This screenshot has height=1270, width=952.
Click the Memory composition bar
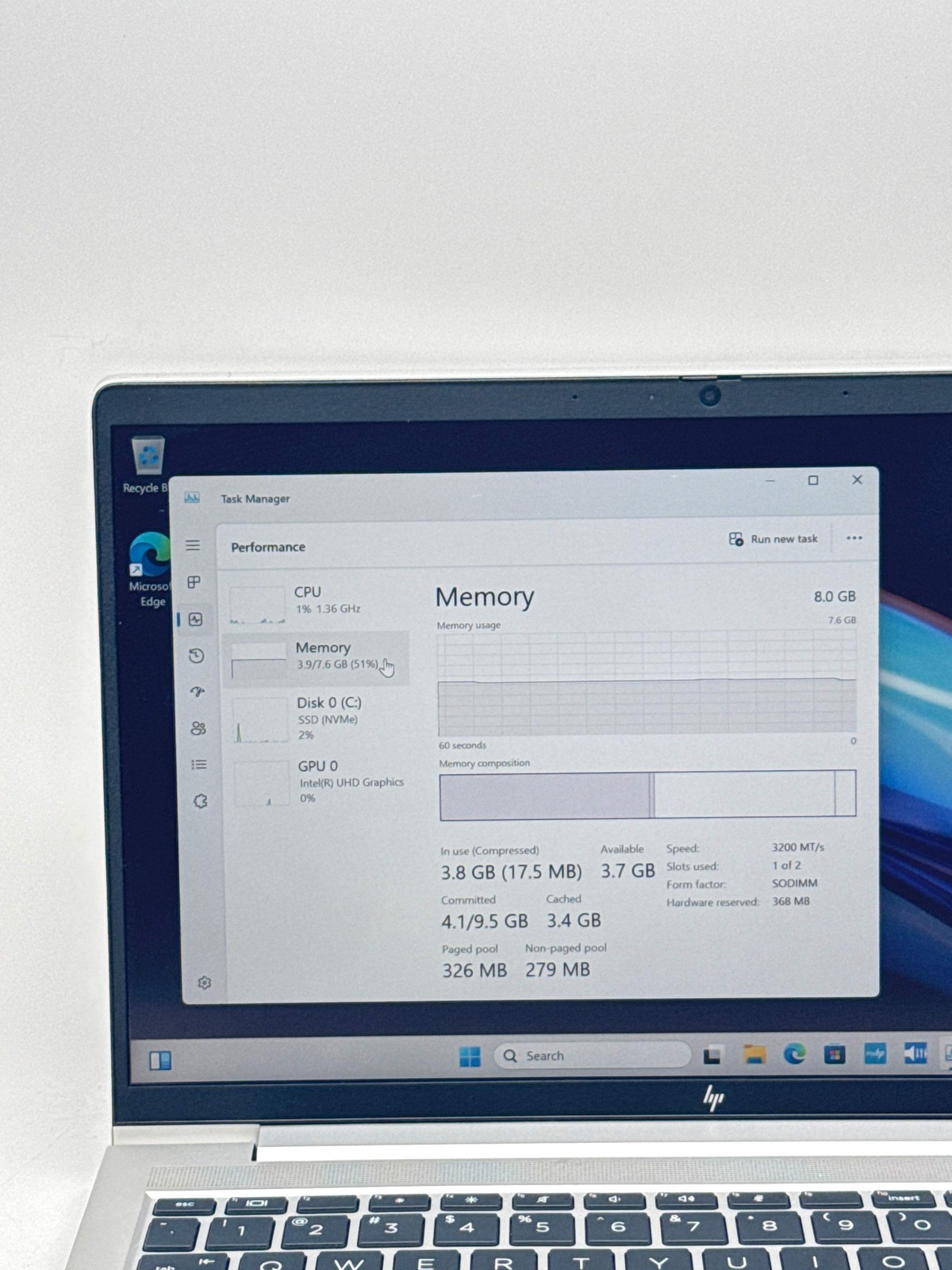point(647,794)
